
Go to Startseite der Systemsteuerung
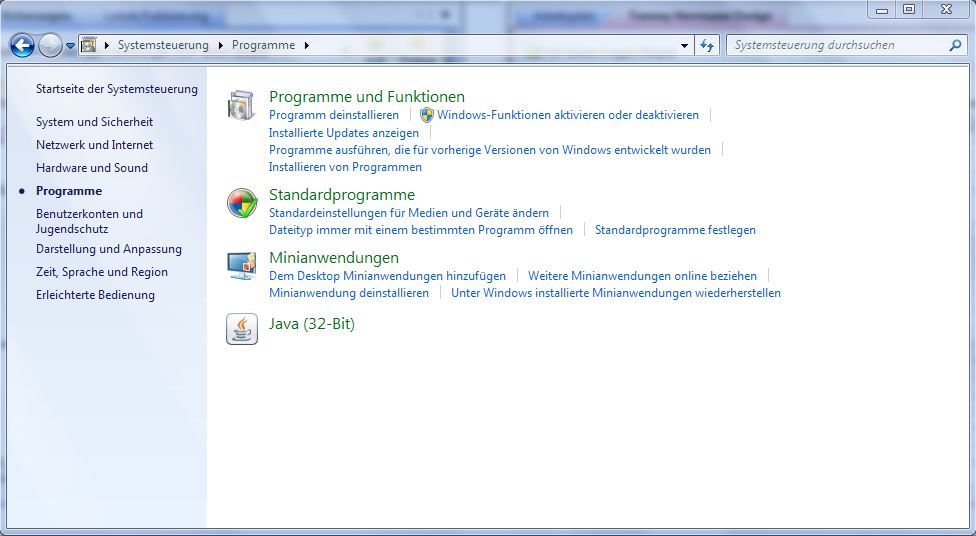pyautogui.click(x=117, y=89)
